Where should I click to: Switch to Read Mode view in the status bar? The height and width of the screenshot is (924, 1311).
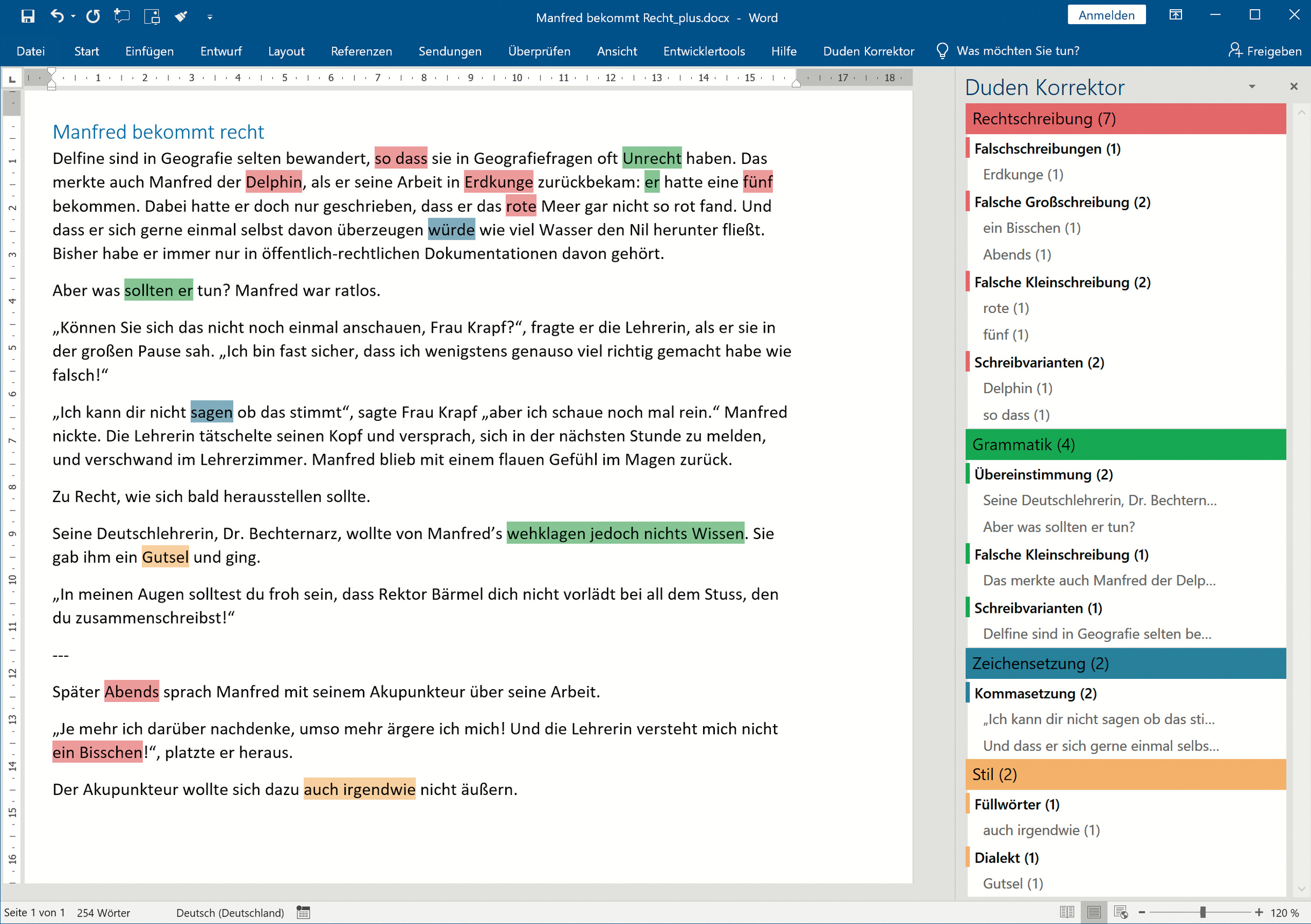pyautogui.click(x=1066, y=912)
